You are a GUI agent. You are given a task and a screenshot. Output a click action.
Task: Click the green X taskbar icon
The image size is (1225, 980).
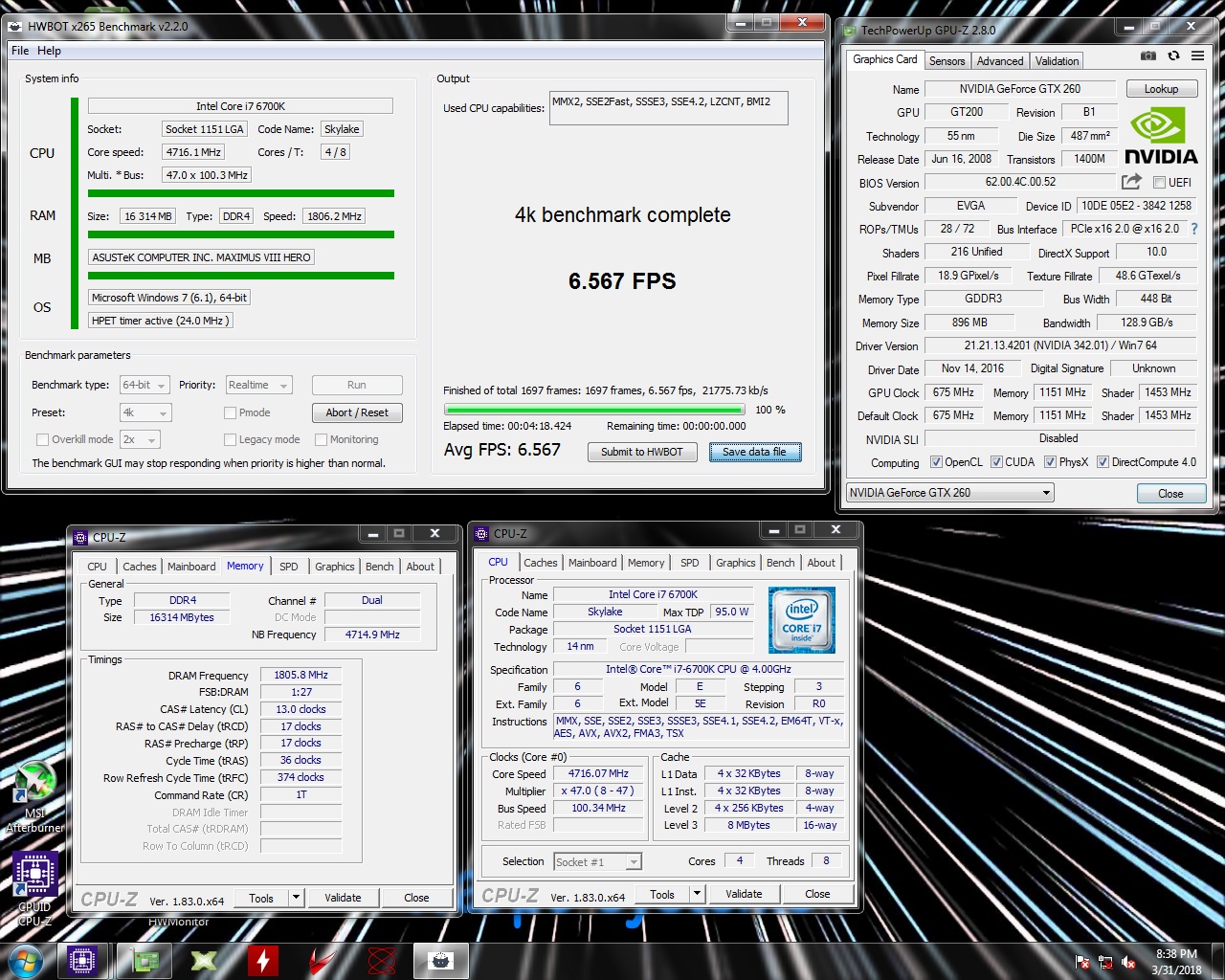point(204,960)
